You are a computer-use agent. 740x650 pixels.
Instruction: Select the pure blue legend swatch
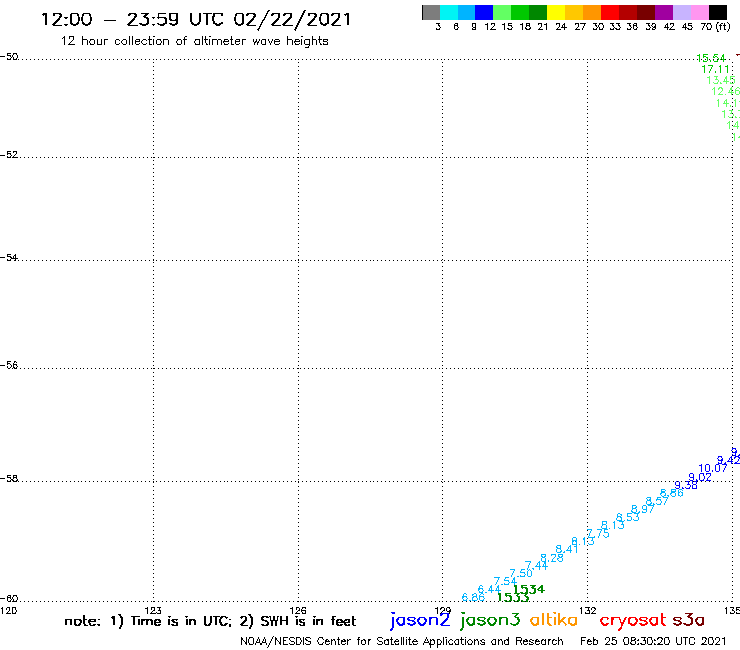pyautogui.click(x=484, y=12)
